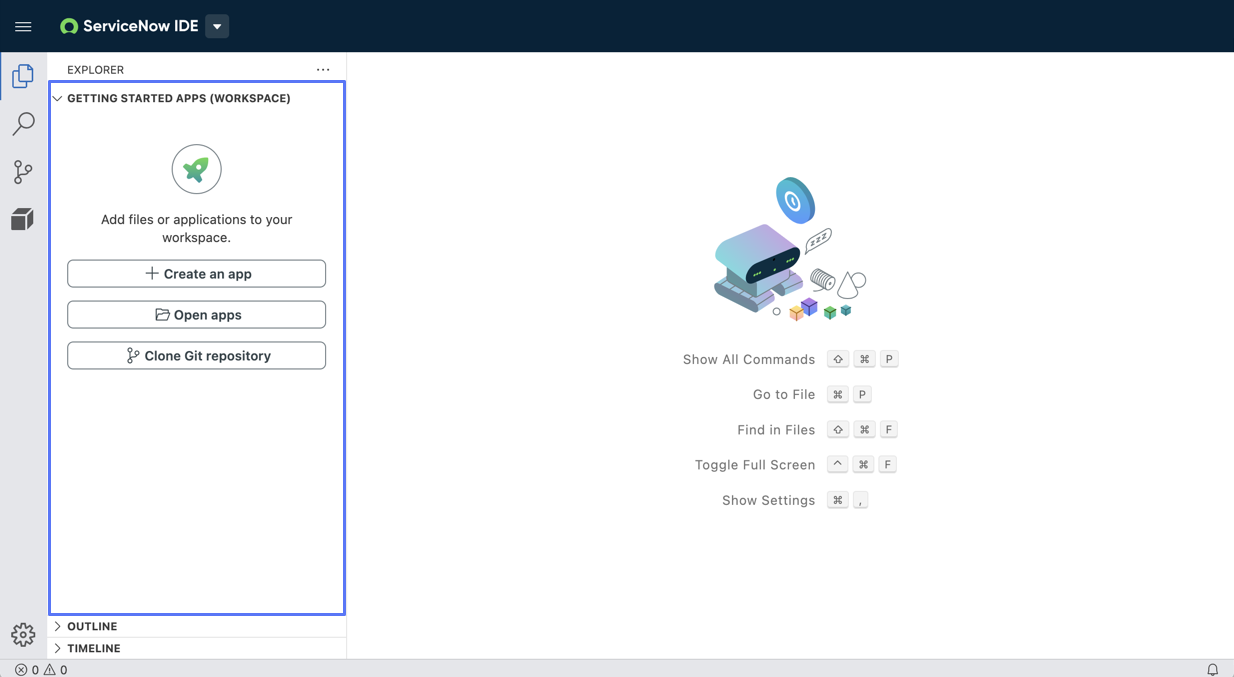
Task: Click the Find in Files text
Action: (x=776, y=430)
